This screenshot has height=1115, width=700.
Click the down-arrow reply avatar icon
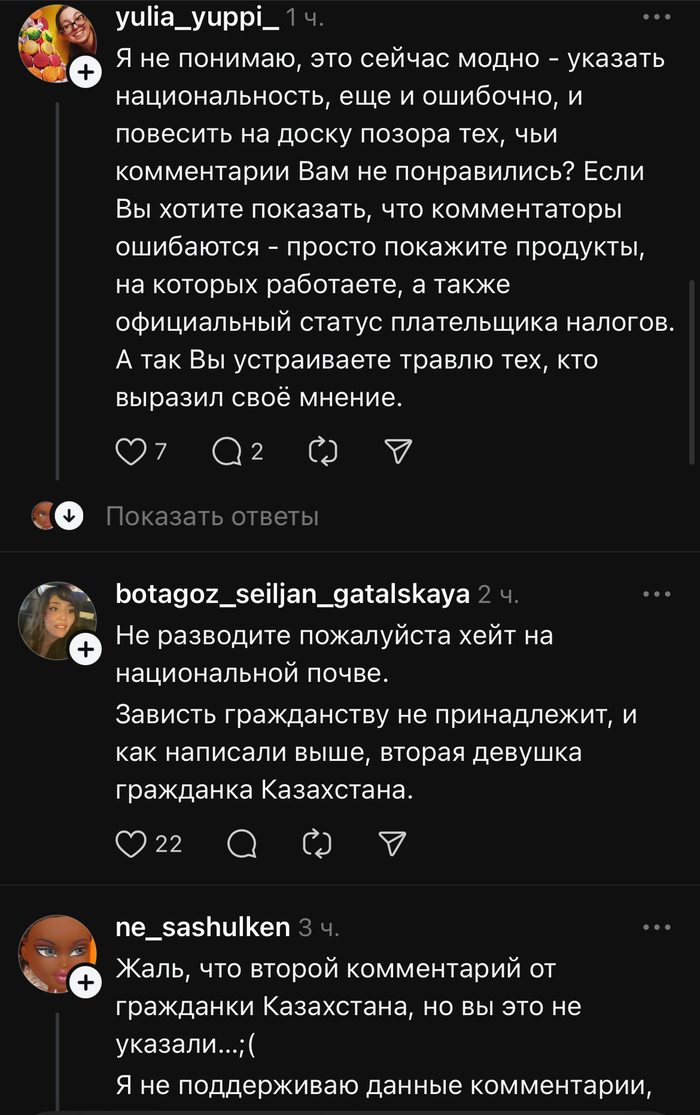tap(67, 516)
